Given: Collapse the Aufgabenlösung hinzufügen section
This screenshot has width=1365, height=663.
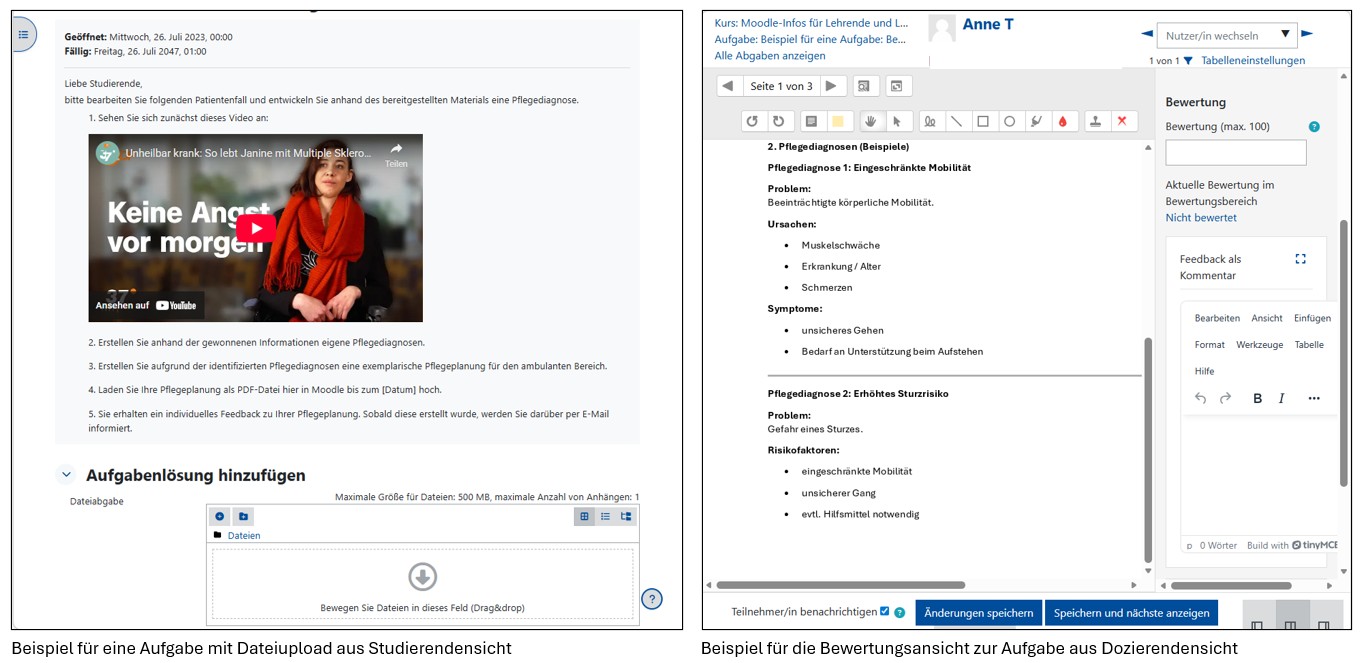Looking at the screenshot, I should coord(66,474).
